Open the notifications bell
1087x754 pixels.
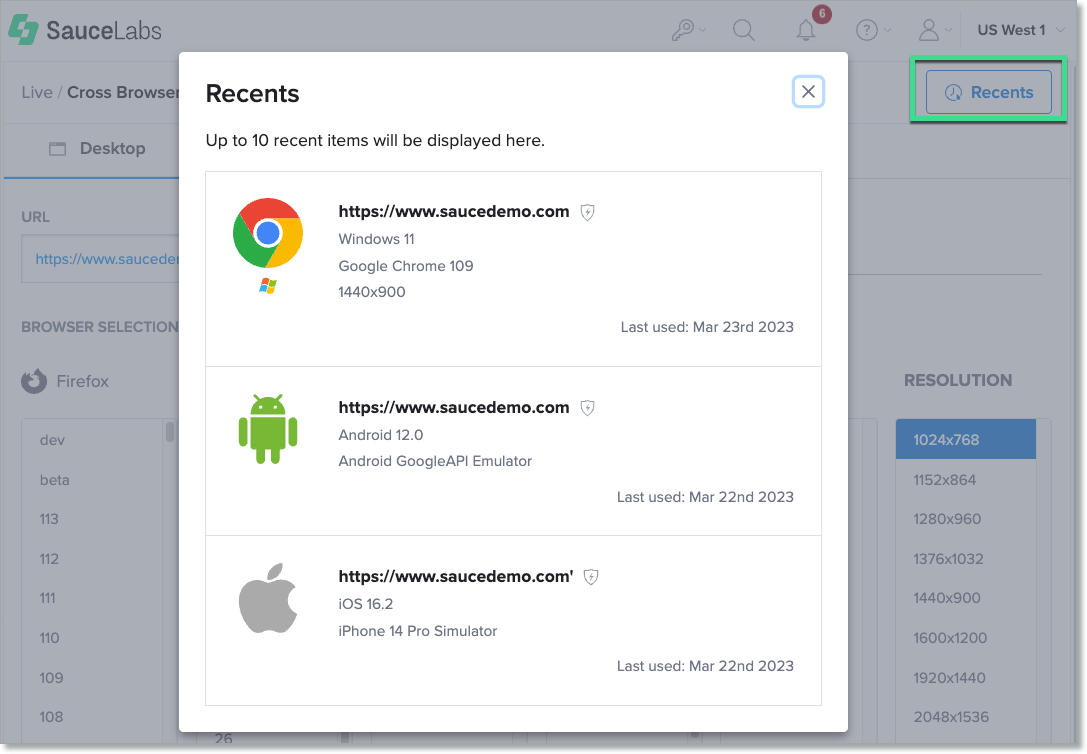pyautogui.click(x=806, y=31)
